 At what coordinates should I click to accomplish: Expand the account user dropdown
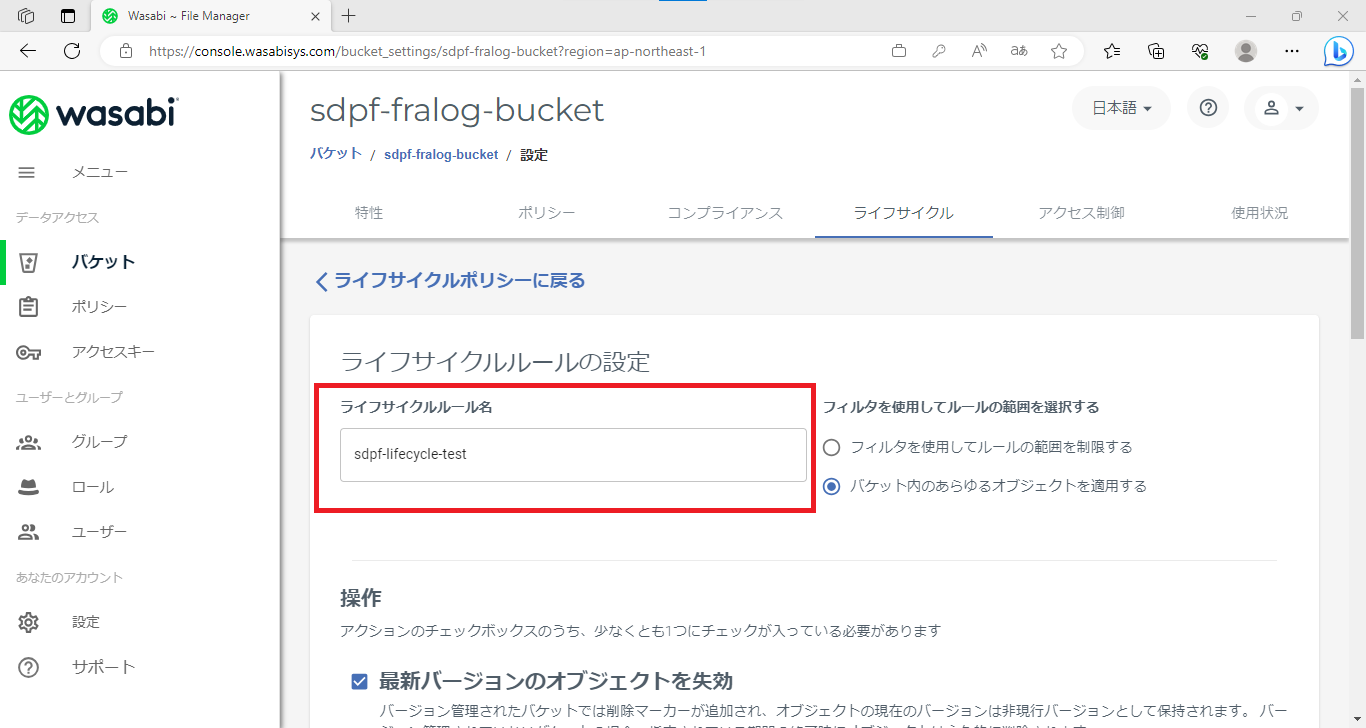click(x=1281, y=108)
